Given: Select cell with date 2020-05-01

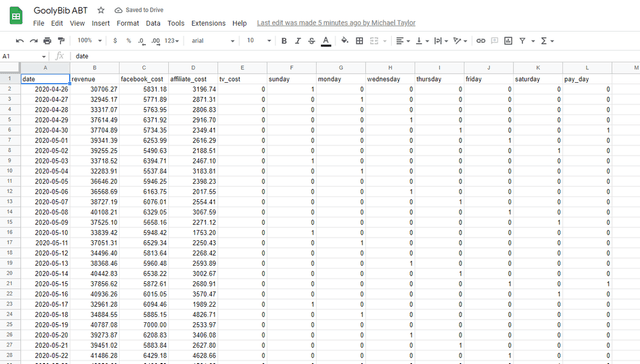Looking at the screenshot, I should pyautogui.click(x=45, y=140).
